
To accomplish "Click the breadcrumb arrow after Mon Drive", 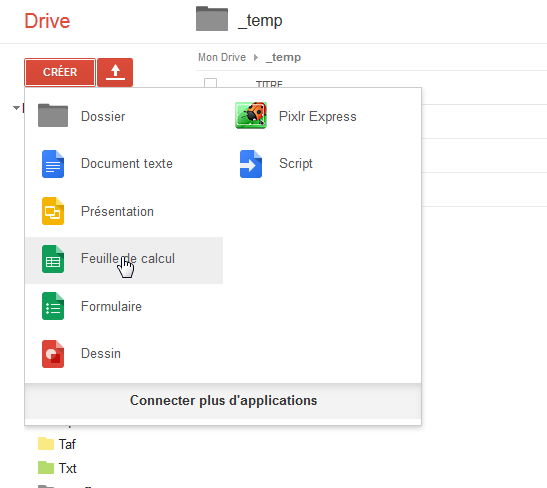I will tap(256, 57).
